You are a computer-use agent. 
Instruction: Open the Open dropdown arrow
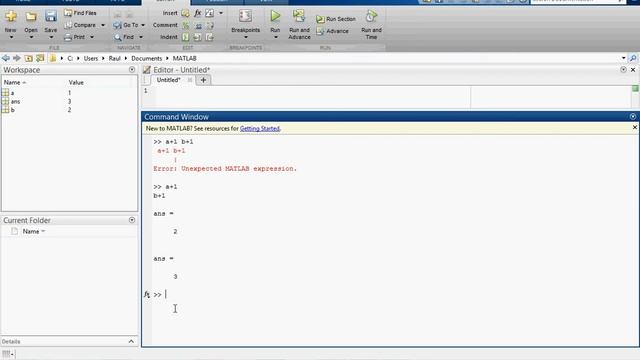31,38
